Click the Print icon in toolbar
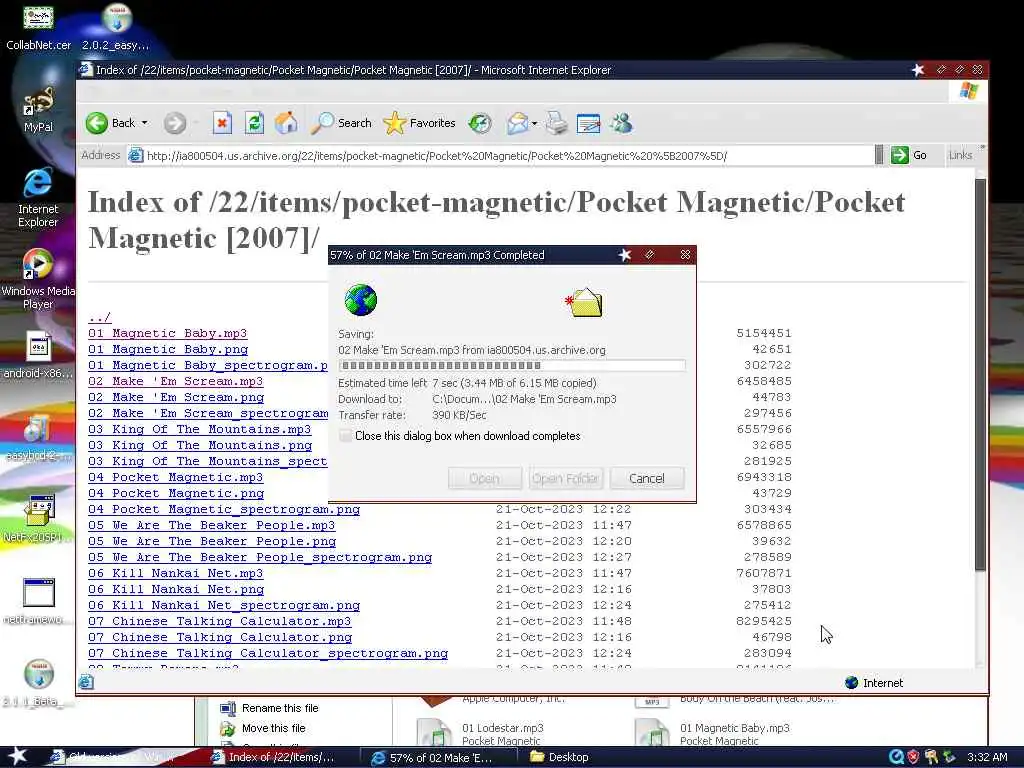This screenshot has height=768, width=1024. pos(556,123)
